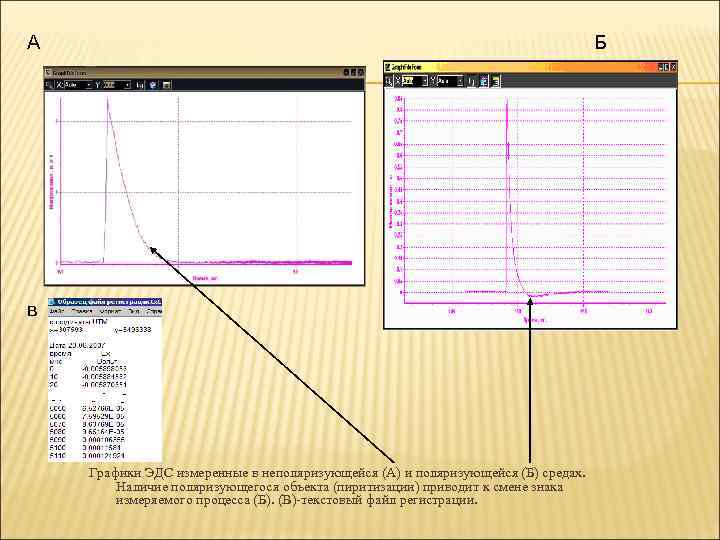Open the Файл menu in the Notepad window

pyautogui.click(x=57, y=311)
